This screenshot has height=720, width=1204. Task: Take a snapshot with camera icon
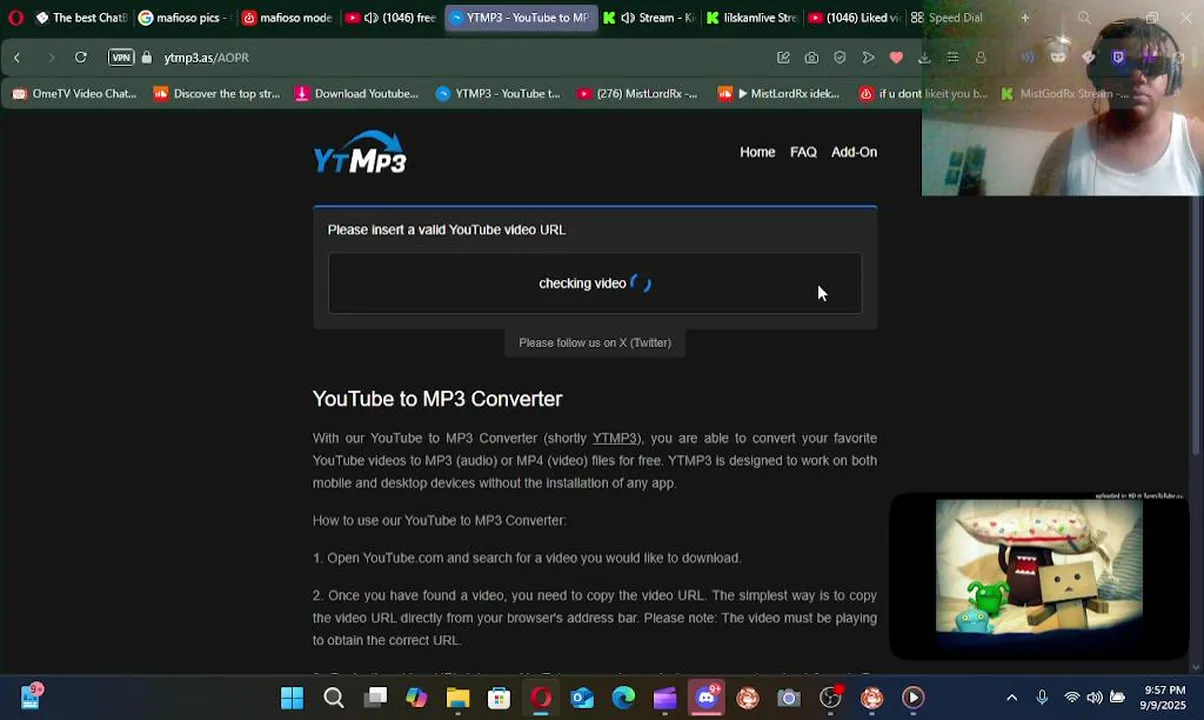(x=811, y=58)
